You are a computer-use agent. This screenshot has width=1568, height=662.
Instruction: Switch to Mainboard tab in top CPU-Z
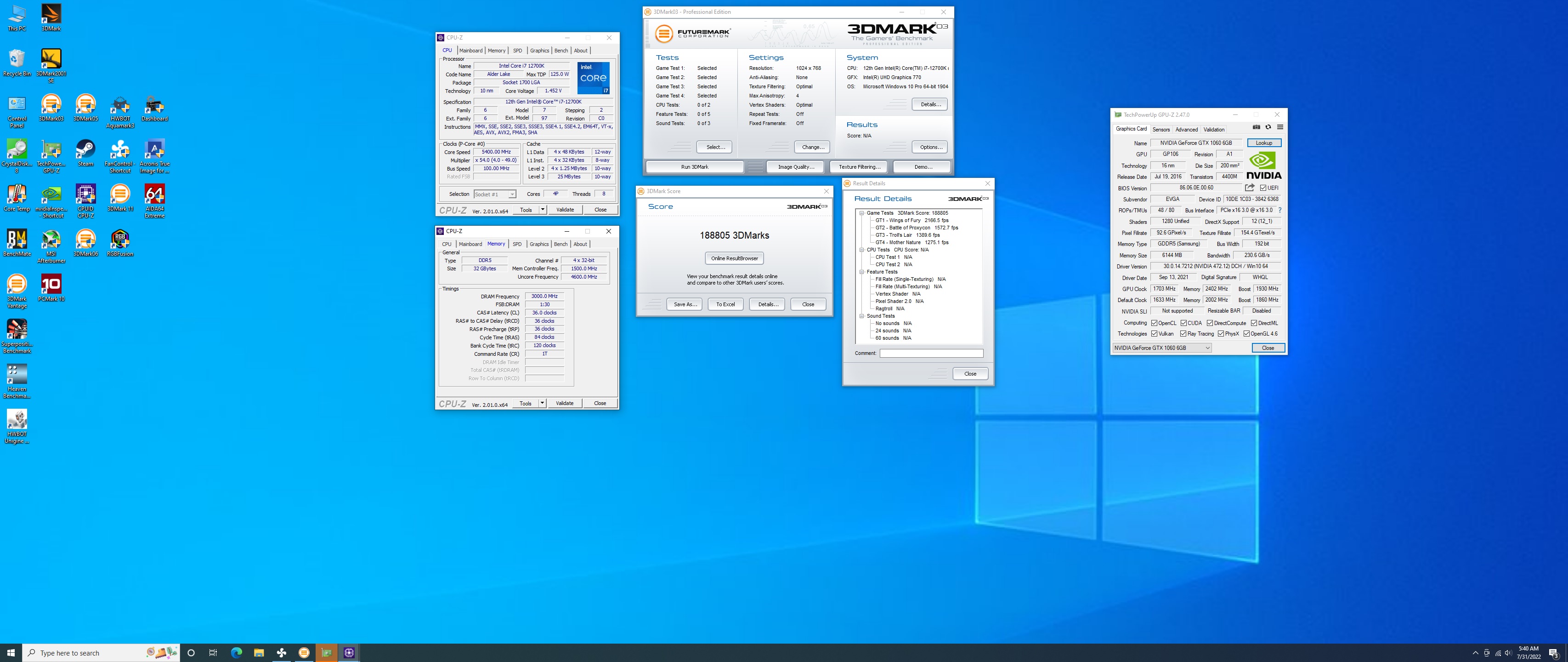point(470,51)
